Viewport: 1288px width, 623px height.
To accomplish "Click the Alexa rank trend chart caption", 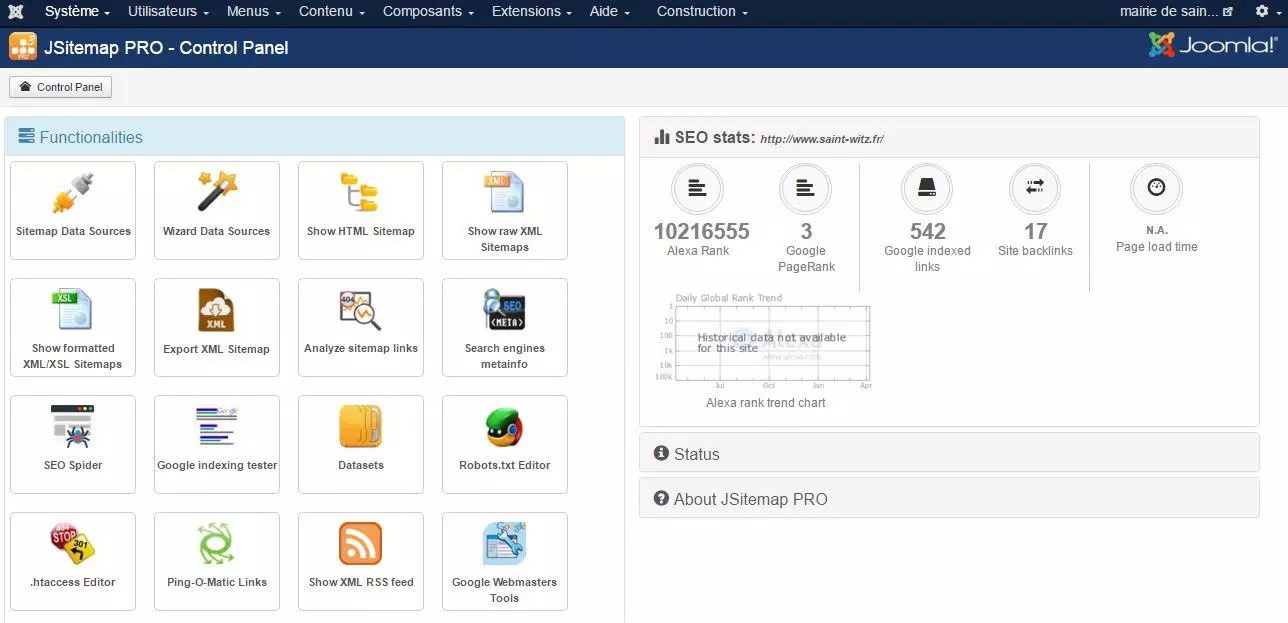I will [x=766, y=402].
